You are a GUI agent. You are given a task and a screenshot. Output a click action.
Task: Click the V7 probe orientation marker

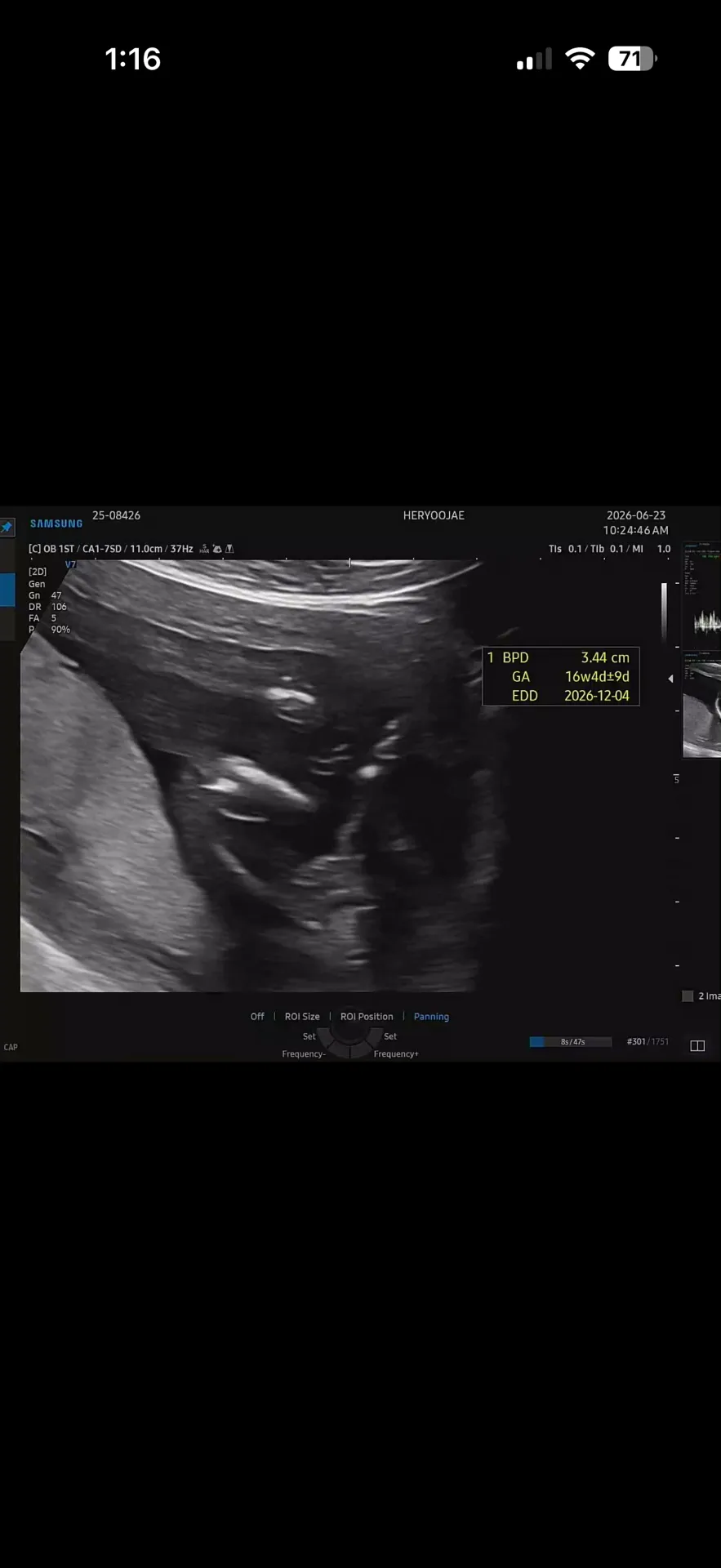70,564
